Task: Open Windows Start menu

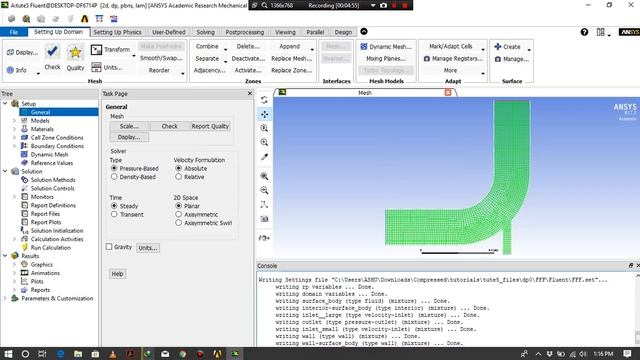Action: [8, 353]
